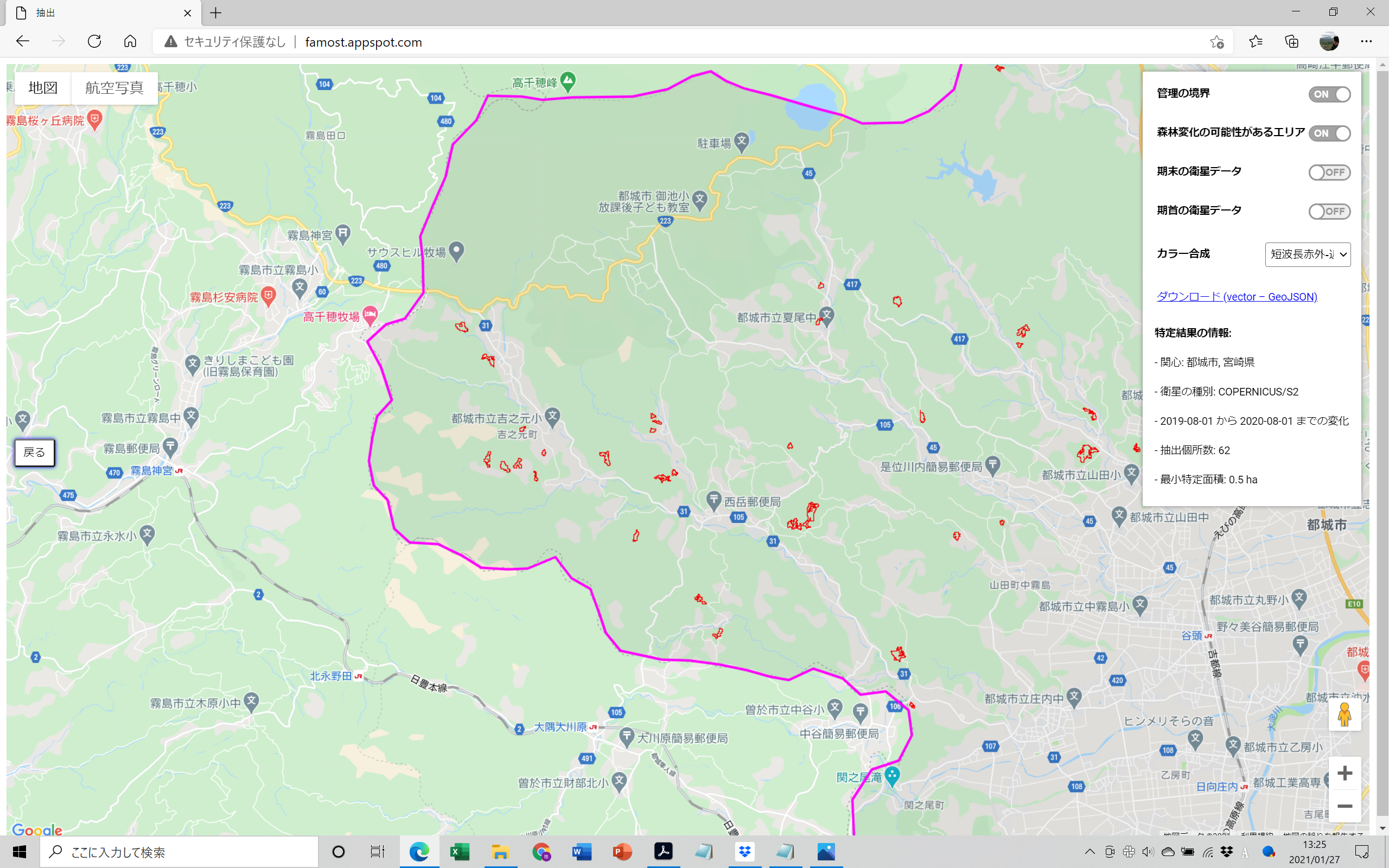Open the browser settings ellipsis menu
The image size is (1389, 868).
point(1366,41)
